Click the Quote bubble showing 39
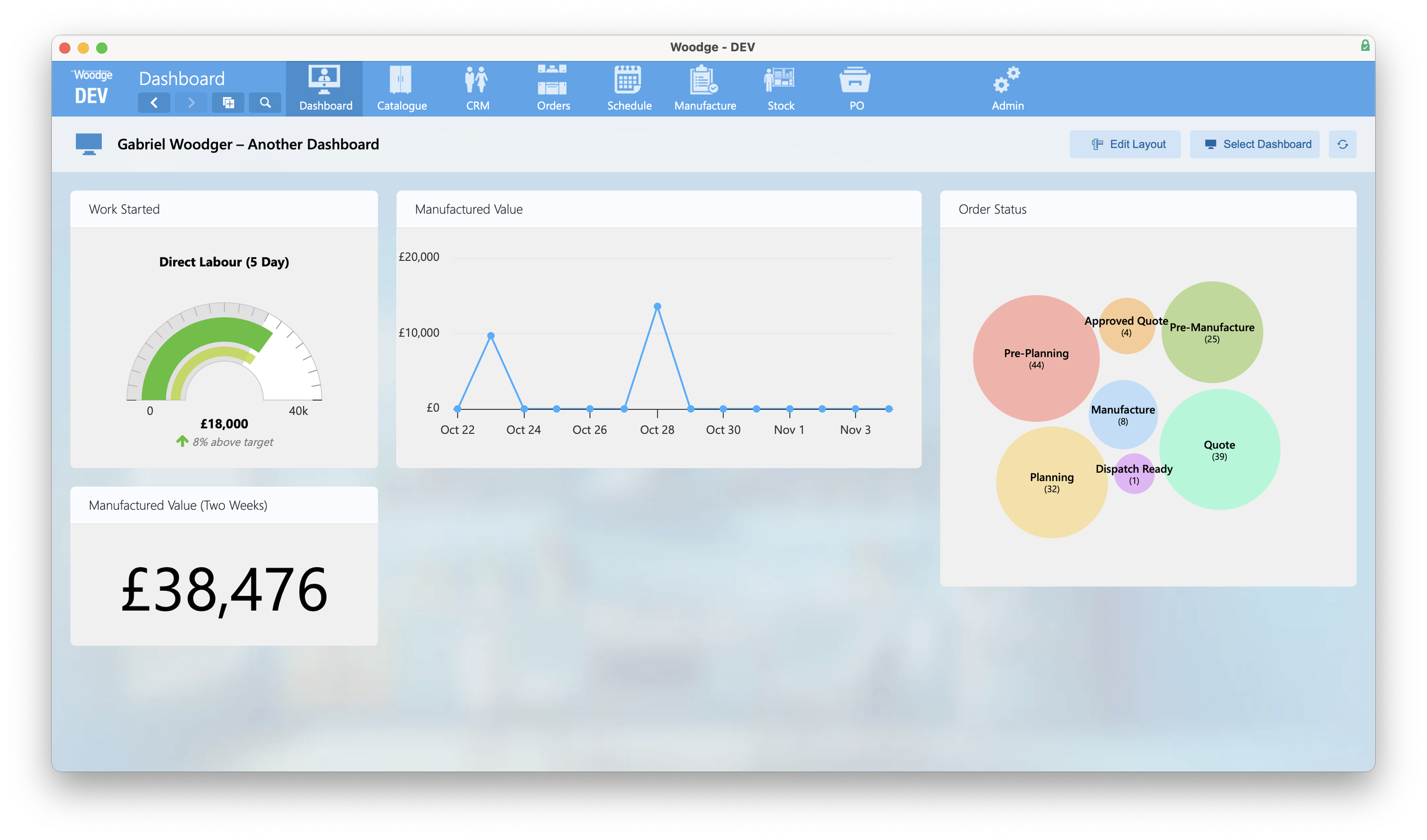 (x=1219, y=450)
